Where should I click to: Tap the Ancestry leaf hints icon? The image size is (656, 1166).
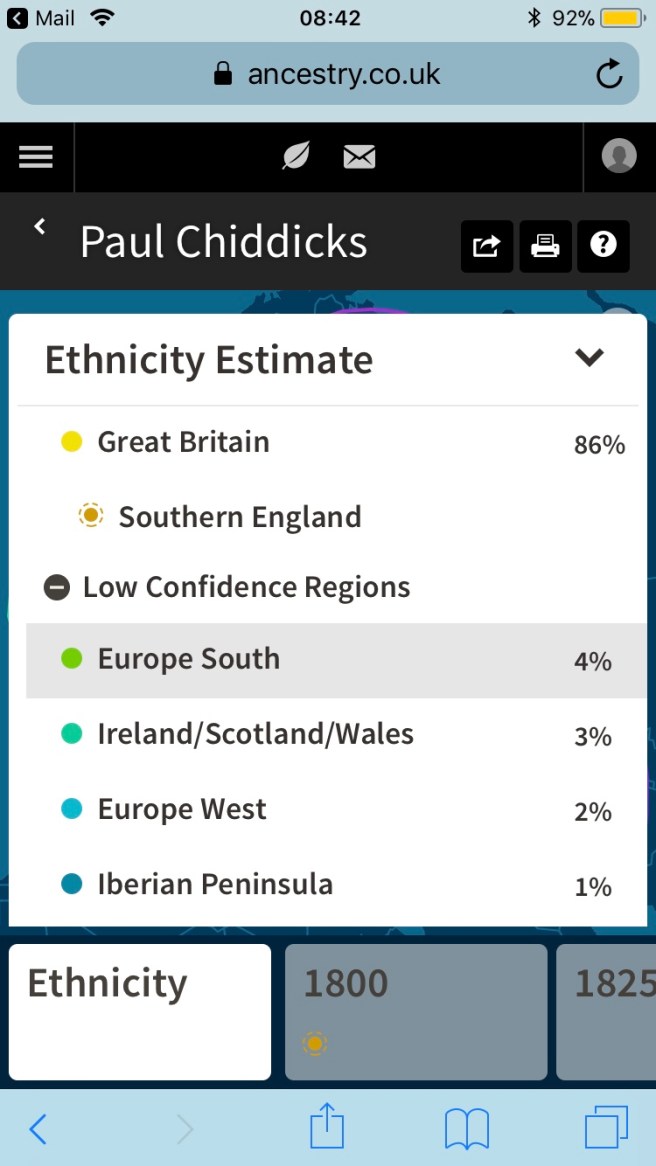[295, 156]
